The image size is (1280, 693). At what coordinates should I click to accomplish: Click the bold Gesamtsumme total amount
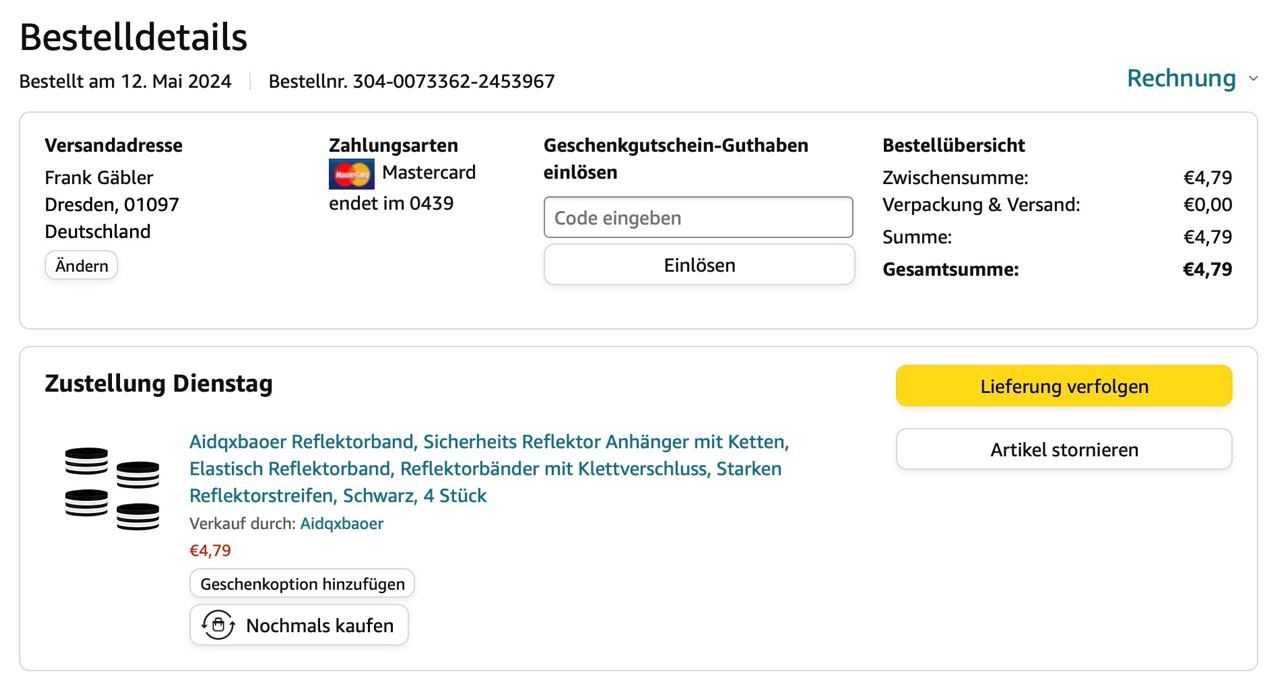tap(1207, 269)
